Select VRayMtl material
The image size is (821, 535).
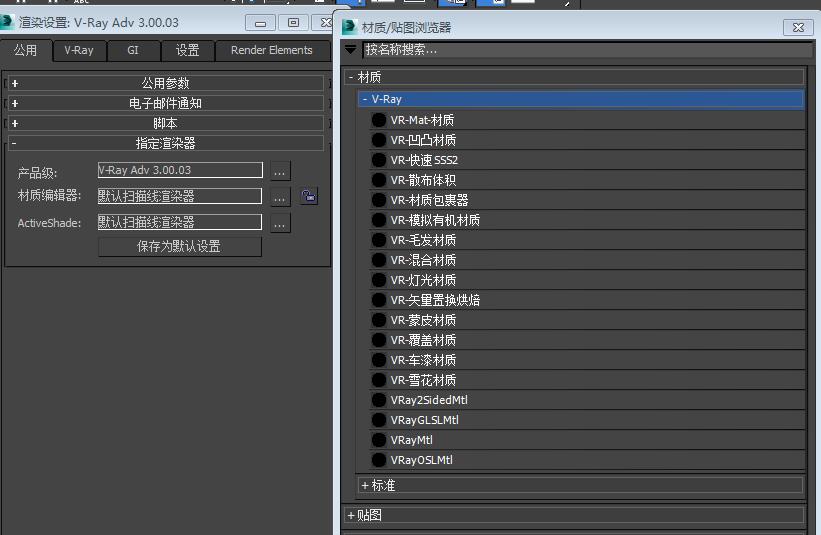pos(587,440)
